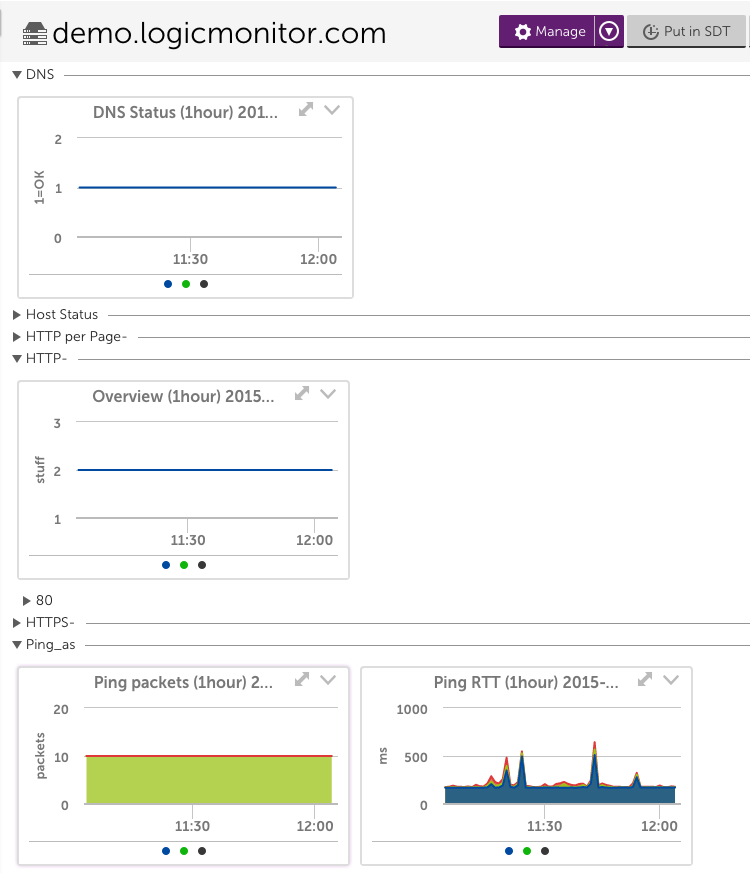Enlarge the Ping packets graph
The image size is (750, 873).
(303, 681)
